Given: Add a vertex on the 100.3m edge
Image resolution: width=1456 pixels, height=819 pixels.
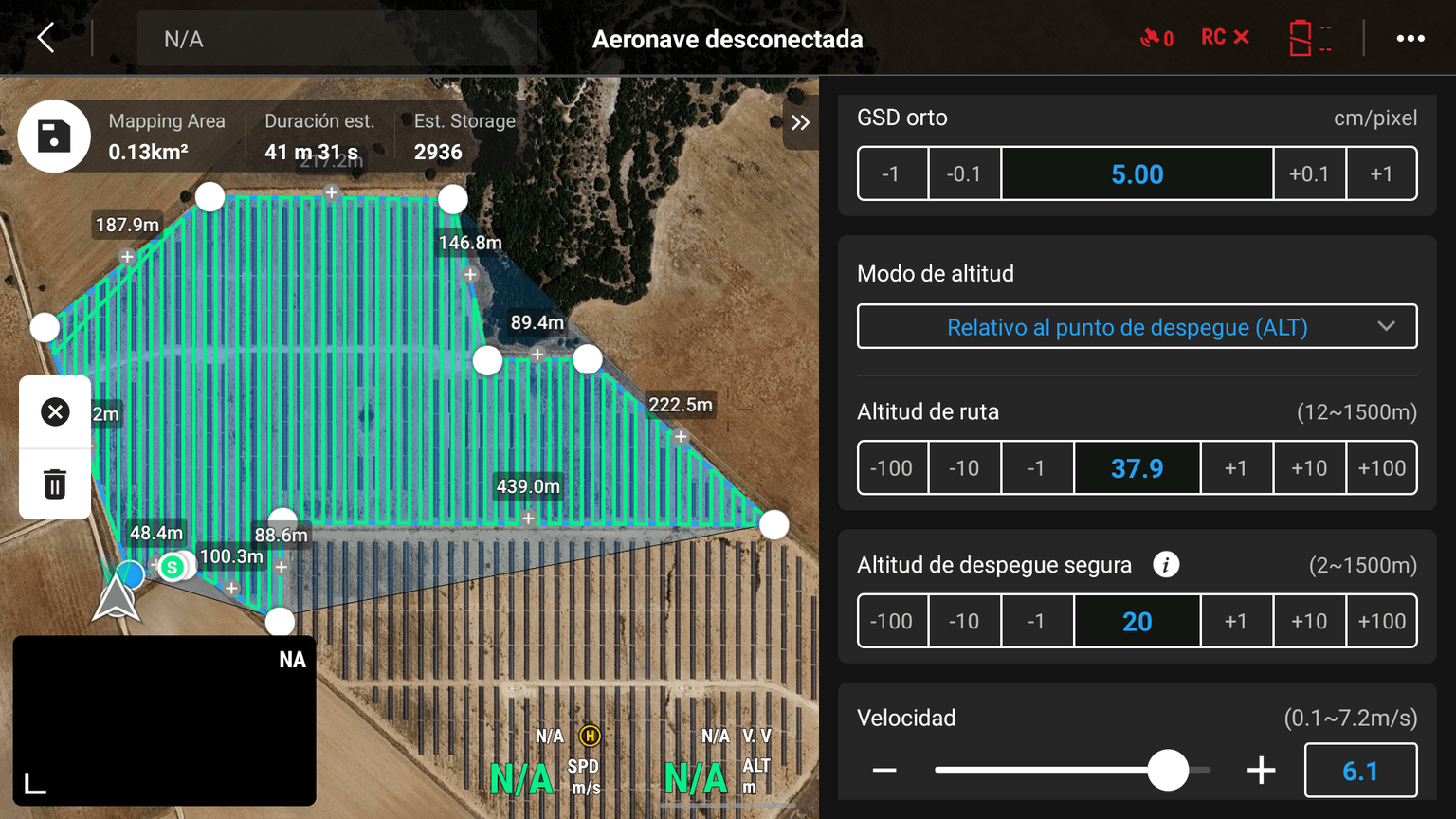Looking at the screenshot, I should click(231, 589).
